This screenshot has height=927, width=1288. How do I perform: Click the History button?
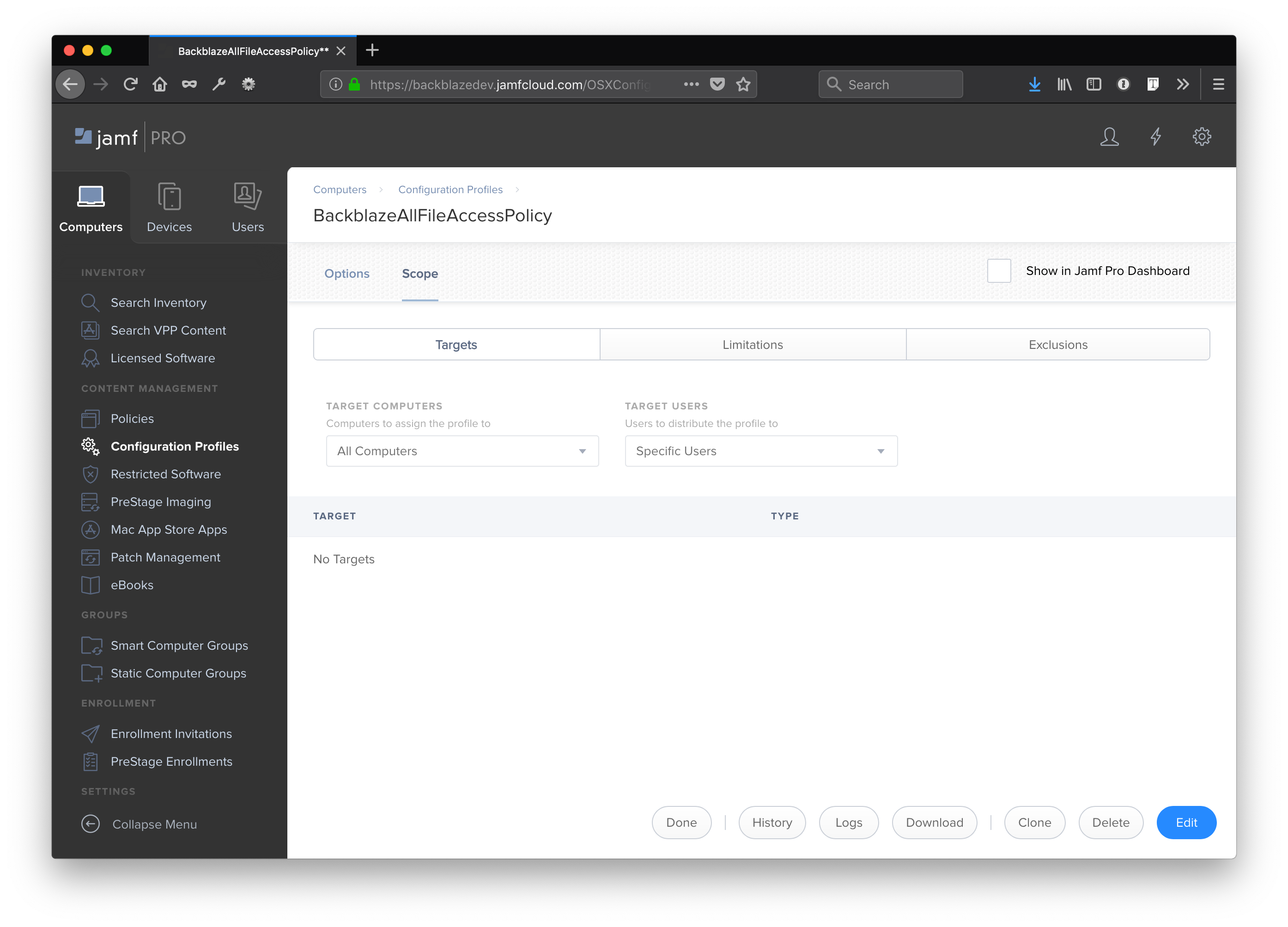[x=772, y=823]
